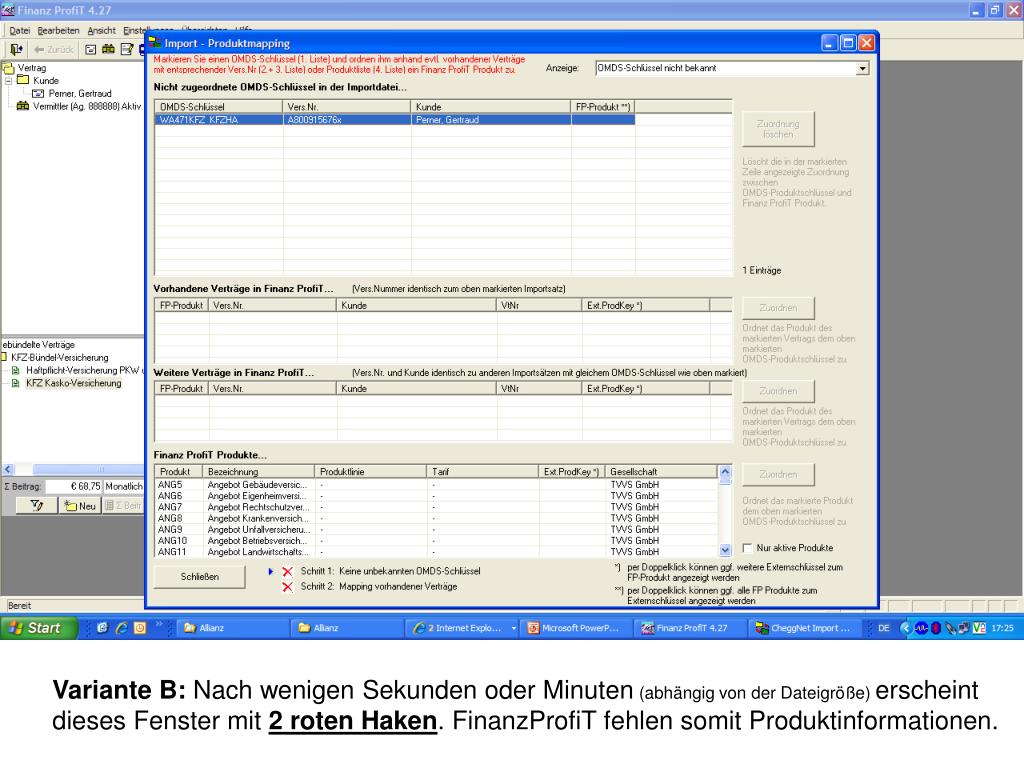This screenshot has width=1024, height=768.
Task: Click the KFZ Kasko-Versicherung document icon
Action: (x=16, y=383)
